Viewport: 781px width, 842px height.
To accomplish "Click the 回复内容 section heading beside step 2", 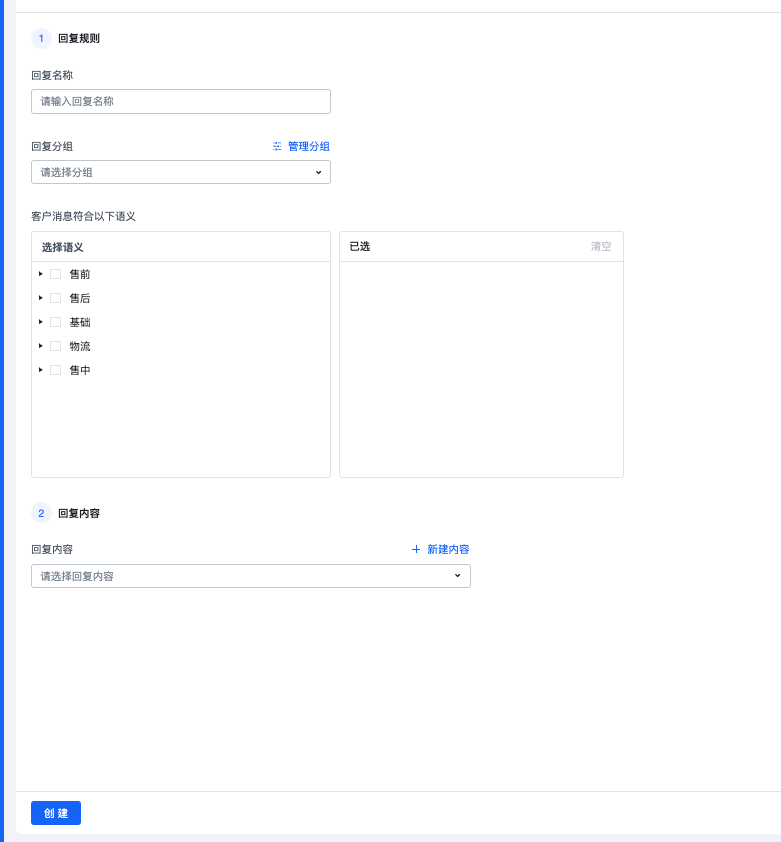I will (x=79, y=513).
